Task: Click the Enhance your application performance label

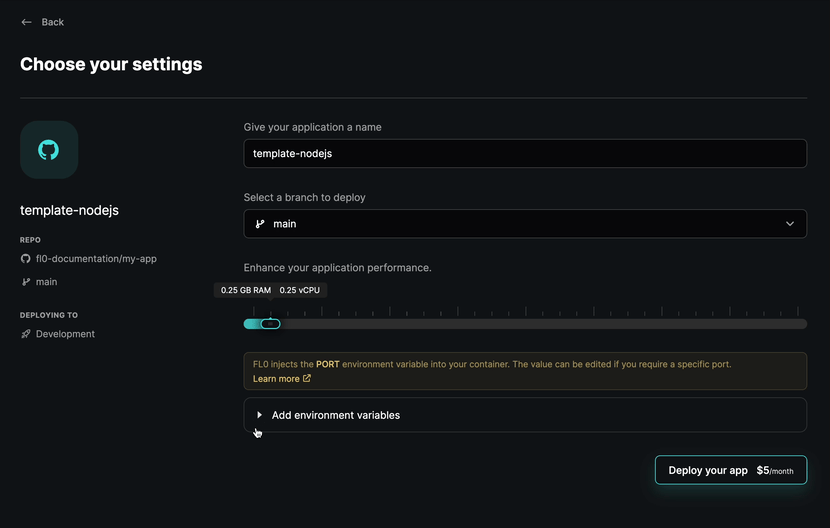Action: [338, 268]
